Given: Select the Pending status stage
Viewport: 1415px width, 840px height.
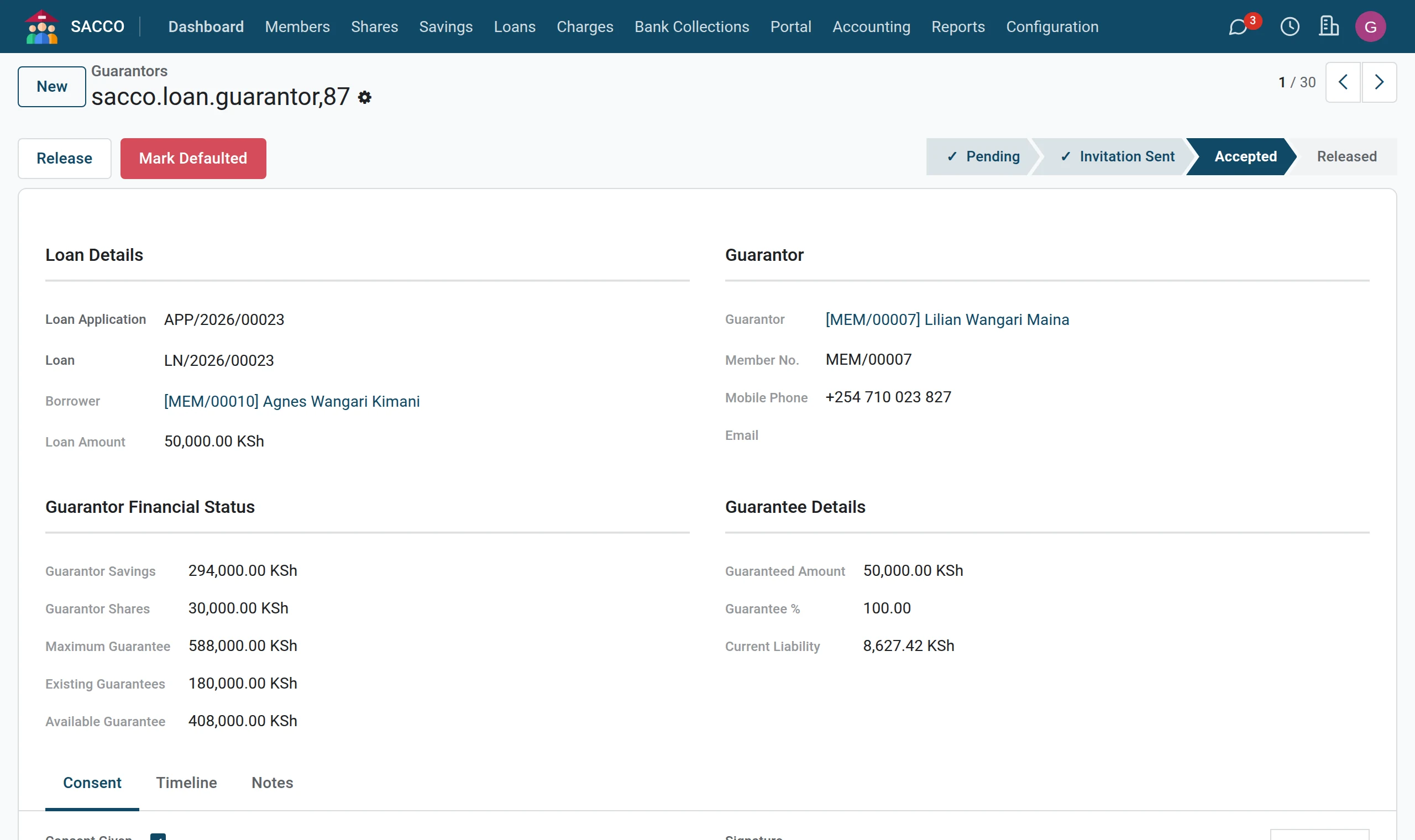Looking at the screenshot, I should (x=983, y=157).
